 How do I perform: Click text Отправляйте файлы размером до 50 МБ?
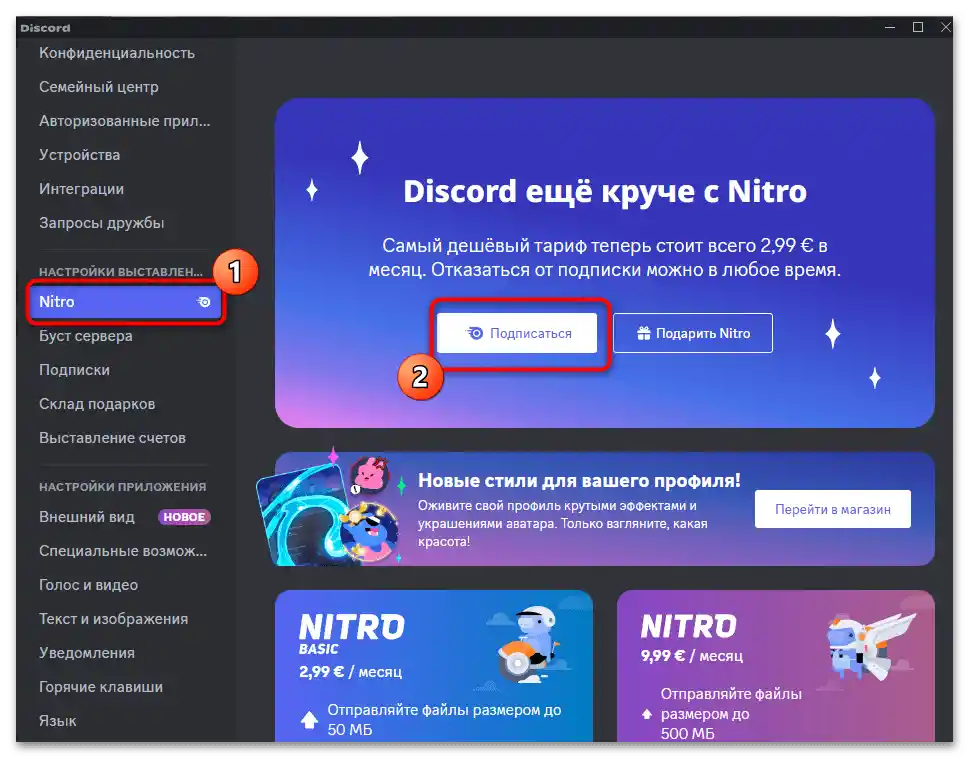click(x=444, y=720)
